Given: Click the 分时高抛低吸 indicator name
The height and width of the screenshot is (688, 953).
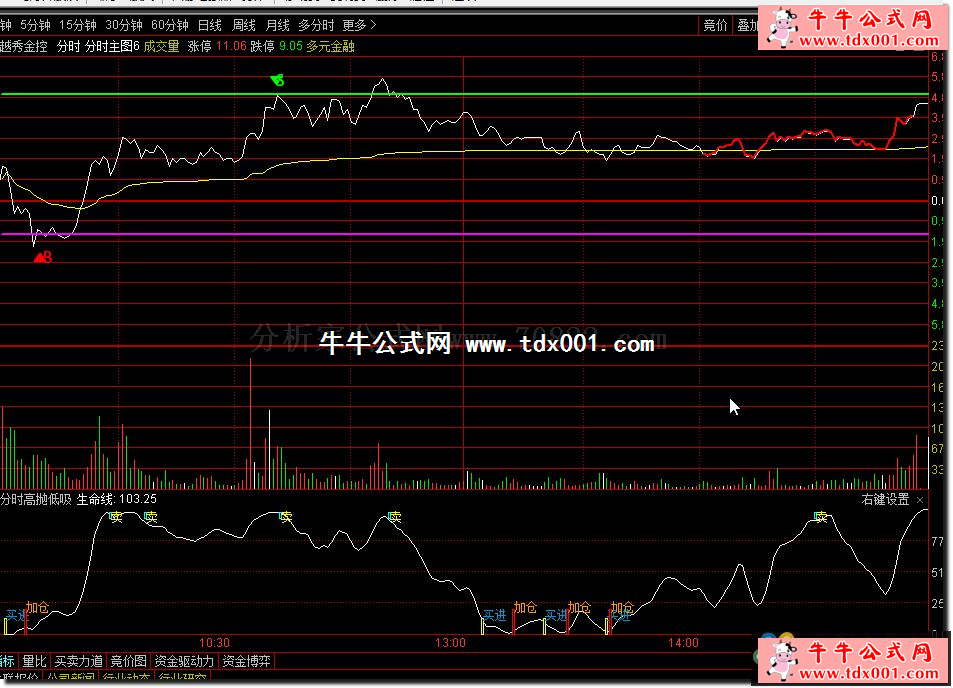Looking at the screenshot, I should 36,499.
